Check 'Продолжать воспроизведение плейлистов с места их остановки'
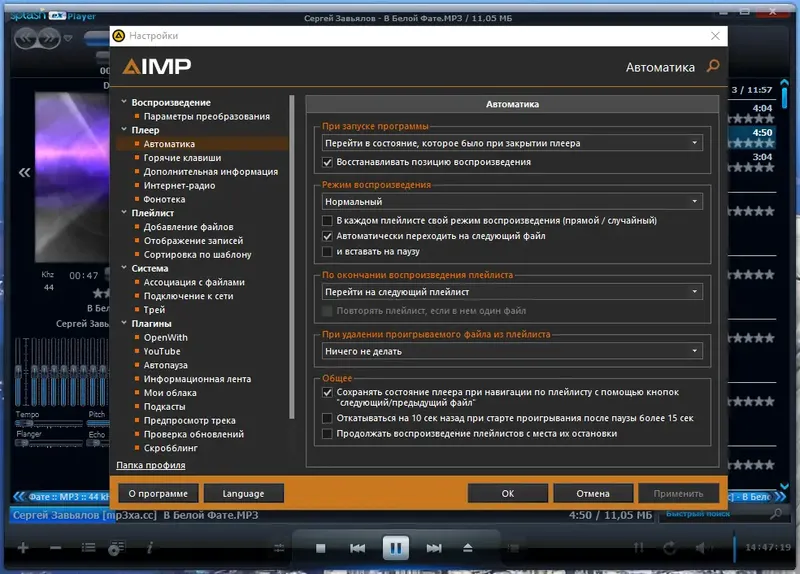800x574 pixels. pos(327,434)
